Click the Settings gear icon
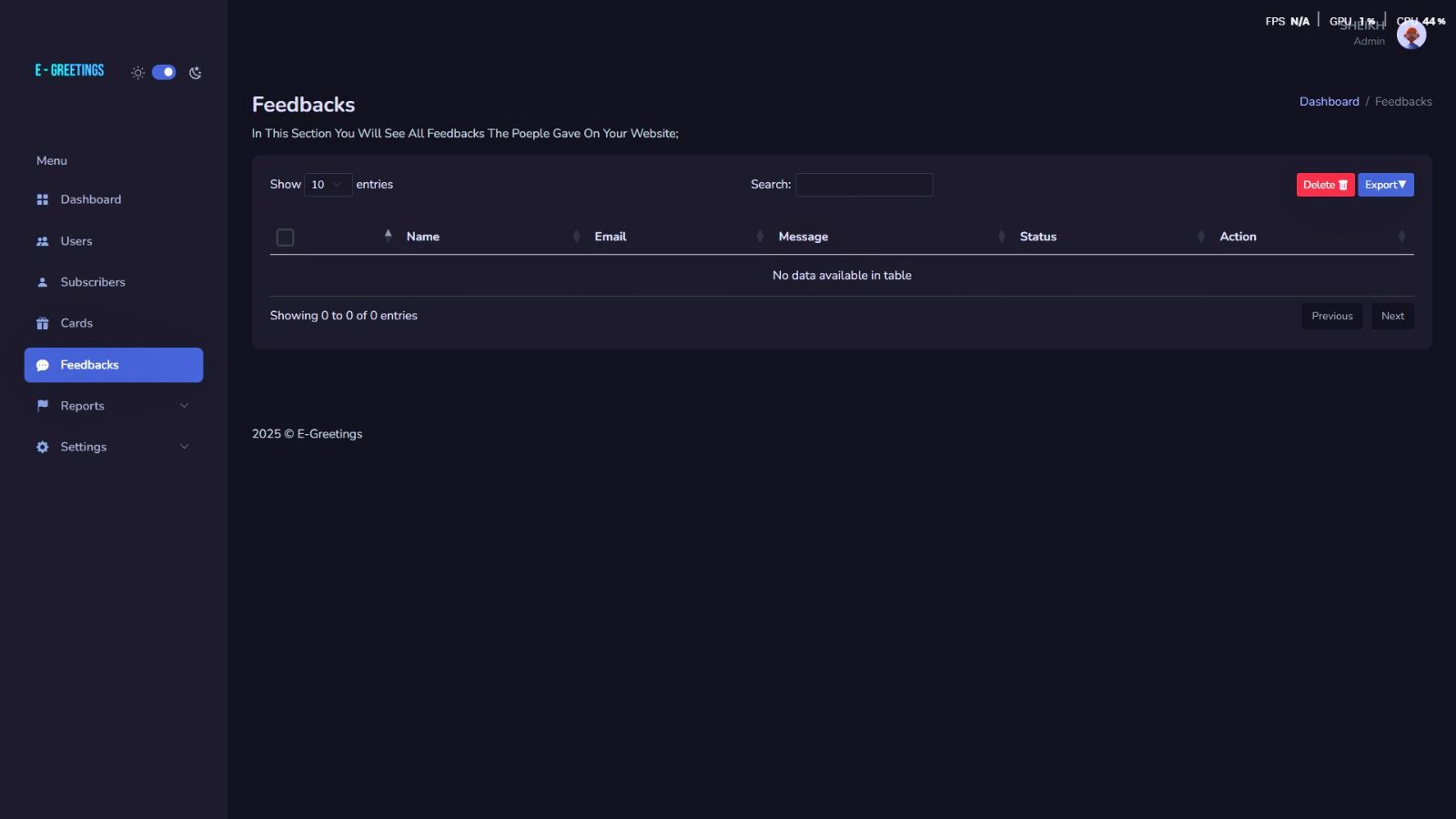This screenshot has height=819, width=1456. (x=42, y=447)
